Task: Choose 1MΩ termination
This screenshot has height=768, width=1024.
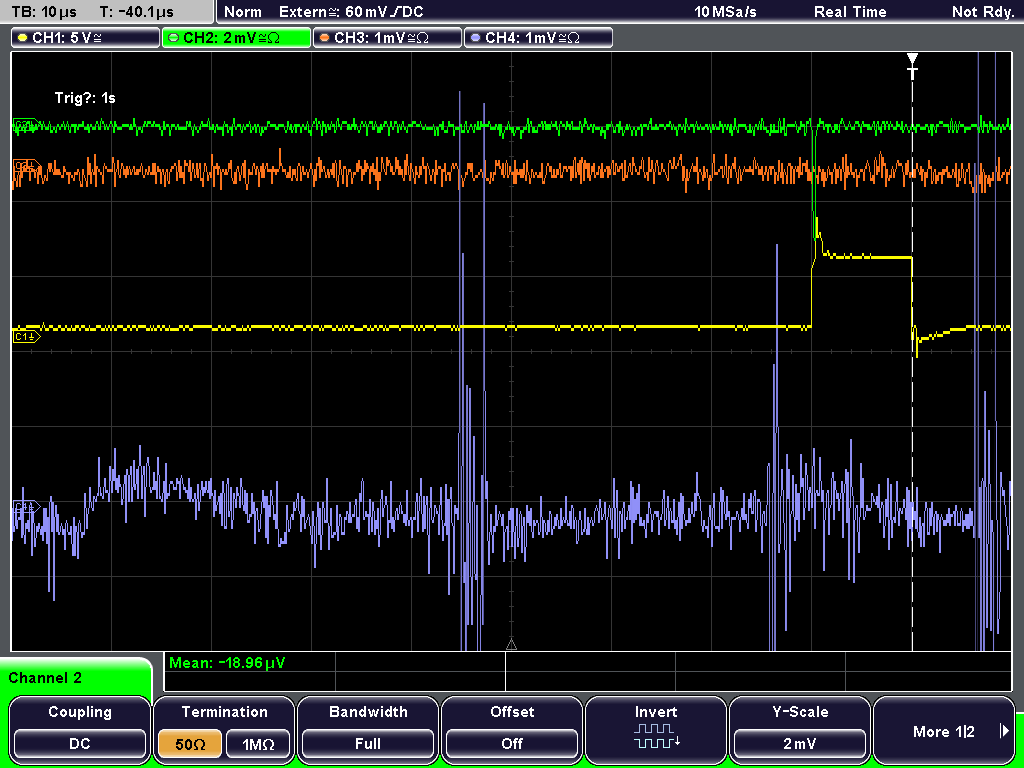Action: (258, 744)
